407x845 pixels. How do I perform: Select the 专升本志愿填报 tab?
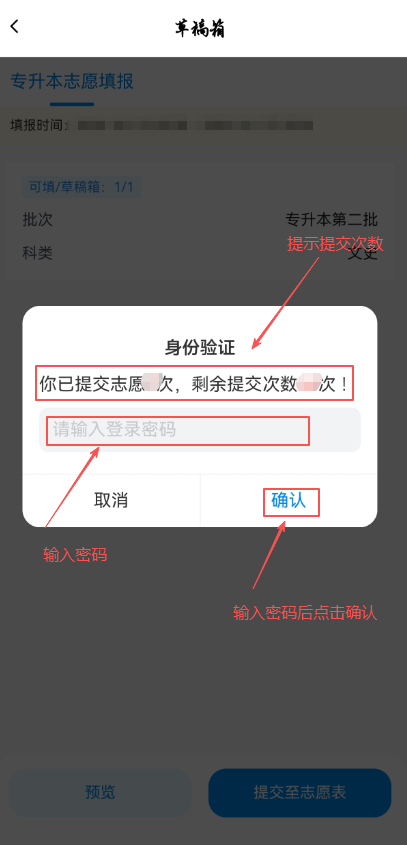pyautogui.click(x=72, y=81)
